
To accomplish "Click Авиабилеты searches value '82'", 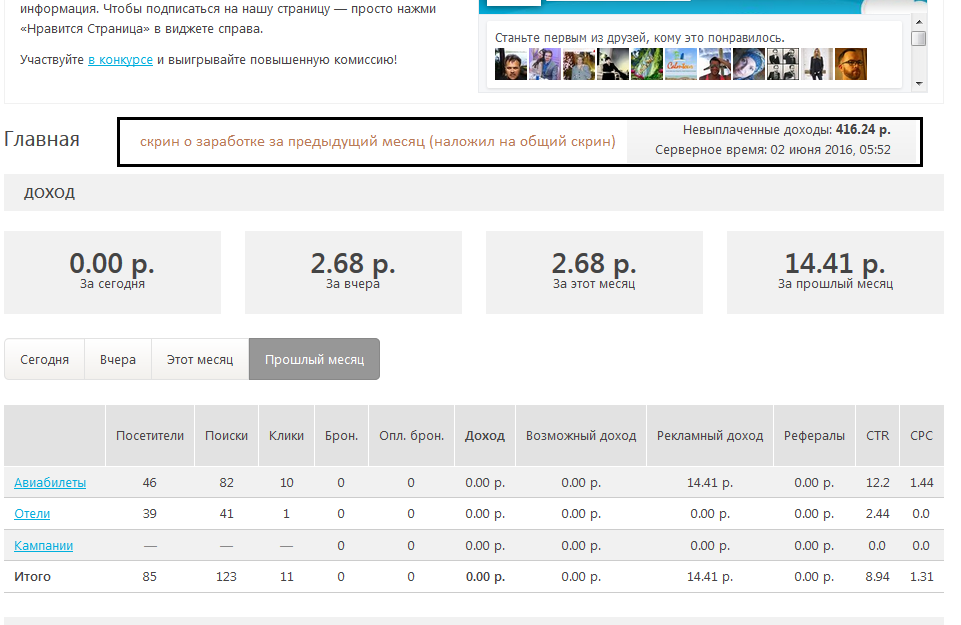I will (226, 482).
